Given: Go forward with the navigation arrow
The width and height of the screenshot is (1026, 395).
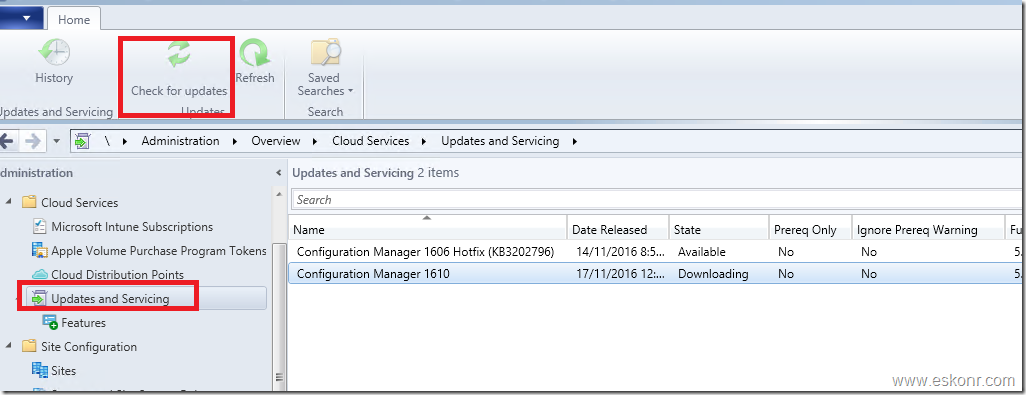Looking at the screenshot, I should [x=33, y=141].
